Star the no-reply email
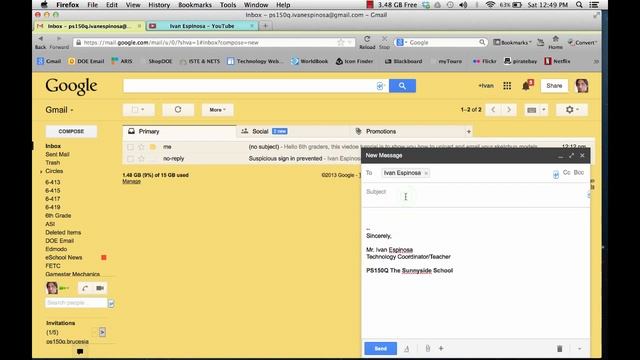 tap(141, 159)
